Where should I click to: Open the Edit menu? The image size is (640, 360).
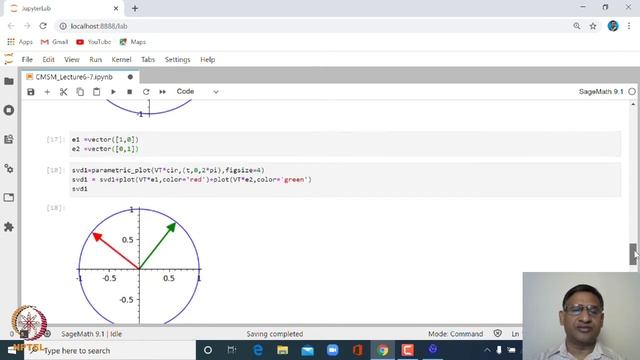pos(48,60)
